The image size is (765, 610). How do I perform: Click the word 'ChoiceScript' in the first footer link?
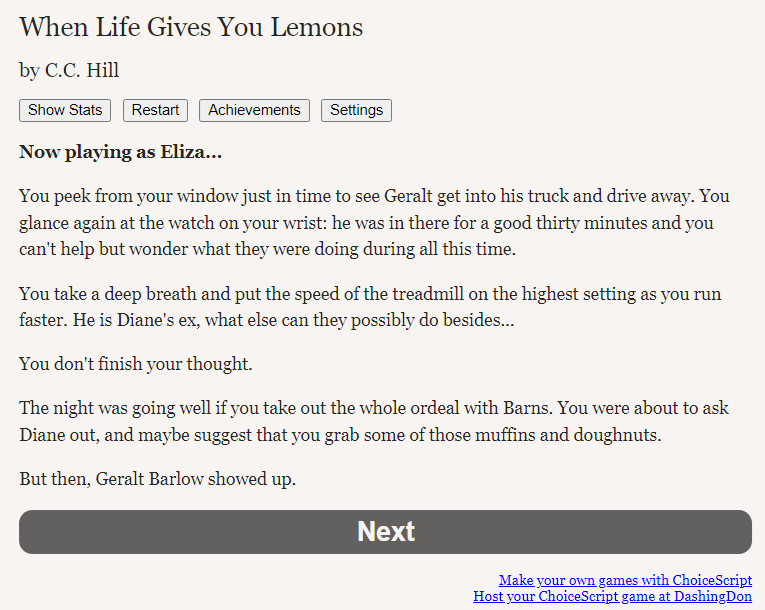click(x=712, y=580)
